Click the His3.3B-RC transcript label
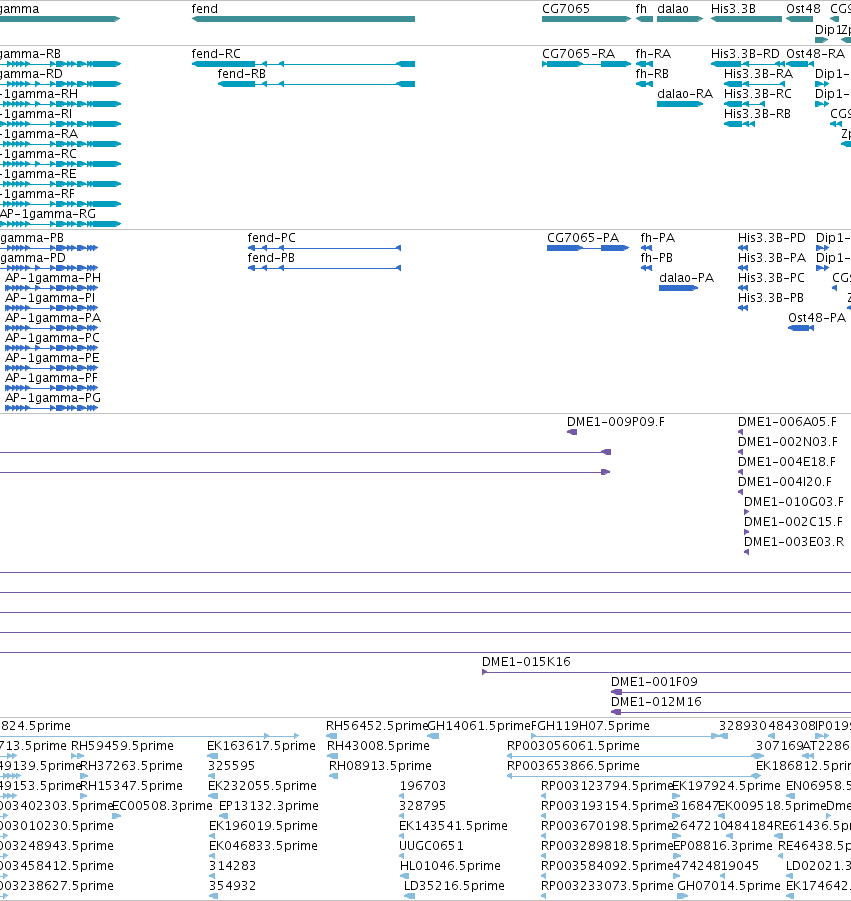The height and width of the screenshot is (901, 851). pos(757,94)
